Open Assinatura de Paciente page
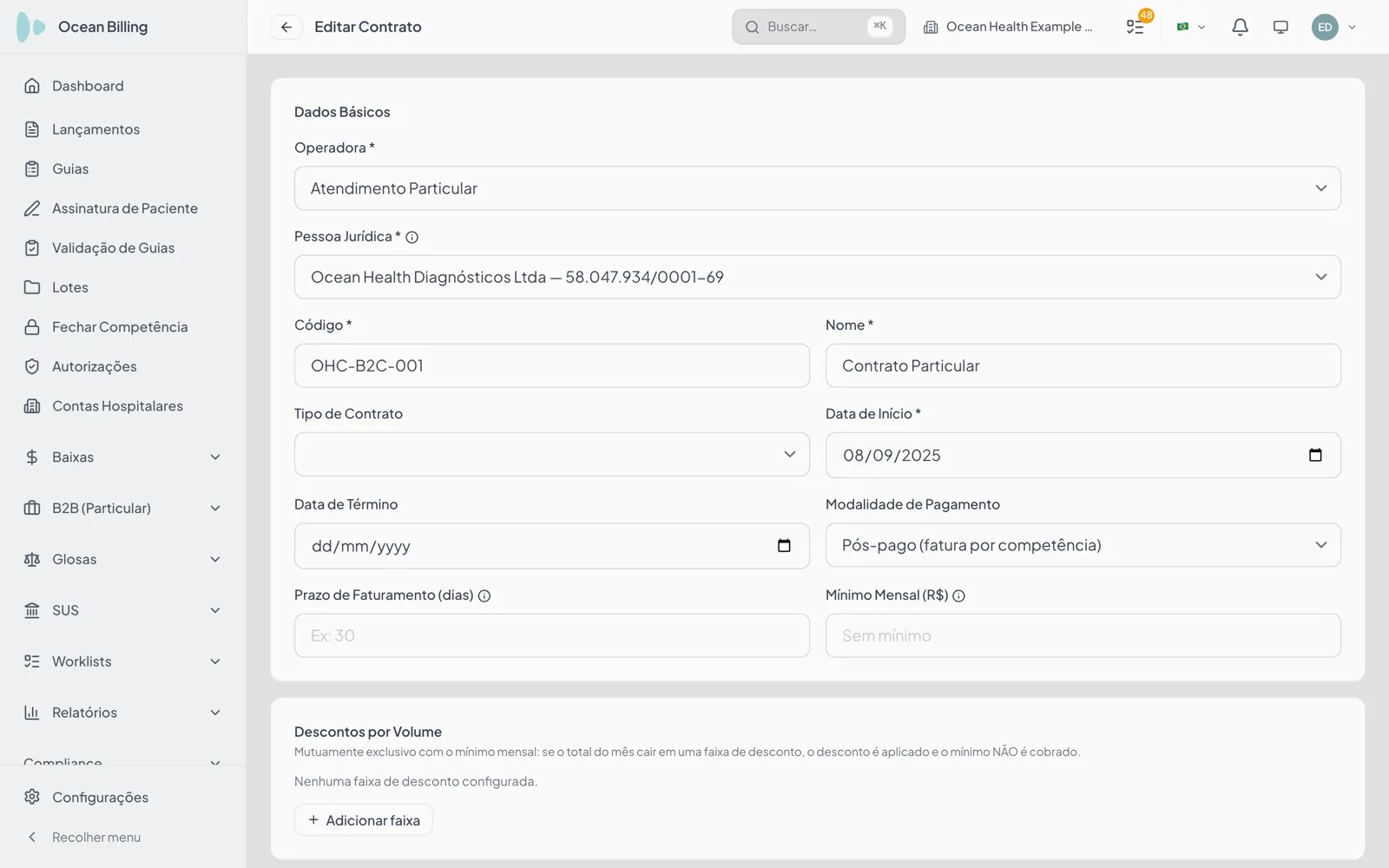 click(122, 208)
